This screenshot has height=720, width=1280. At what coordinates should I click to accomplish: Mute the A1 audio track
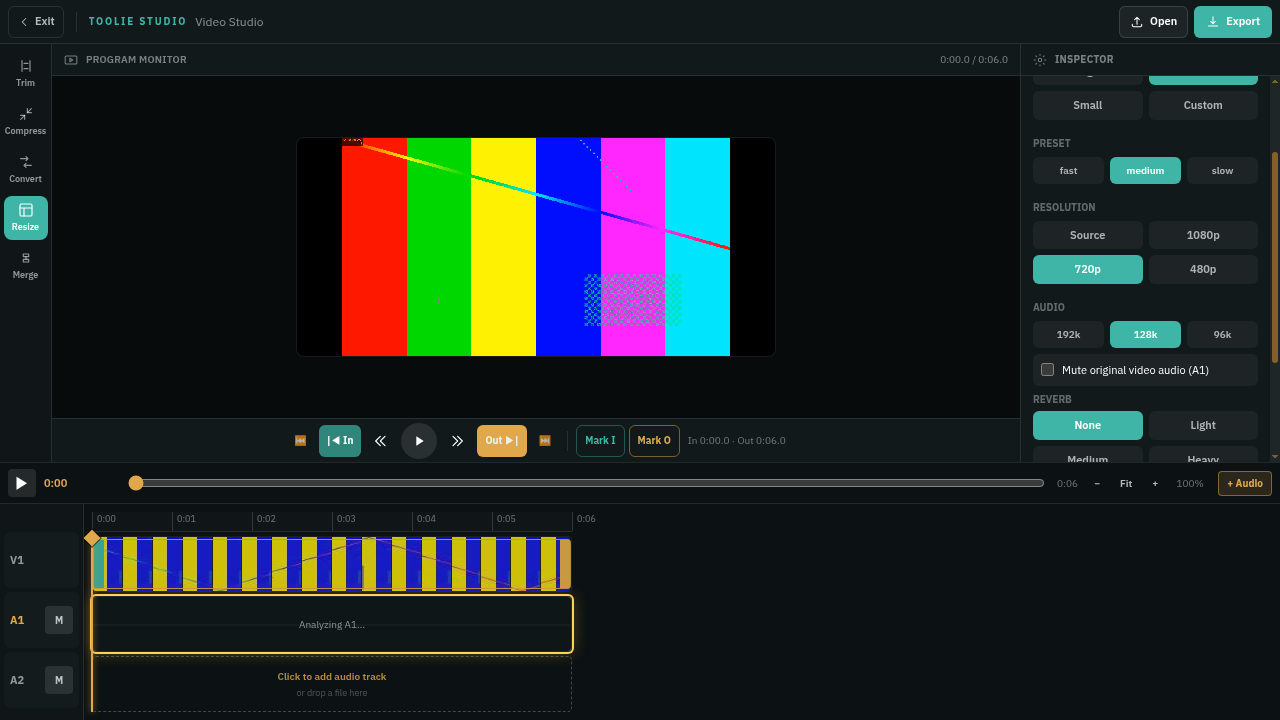pyautogui.click(x=59, y=620)
